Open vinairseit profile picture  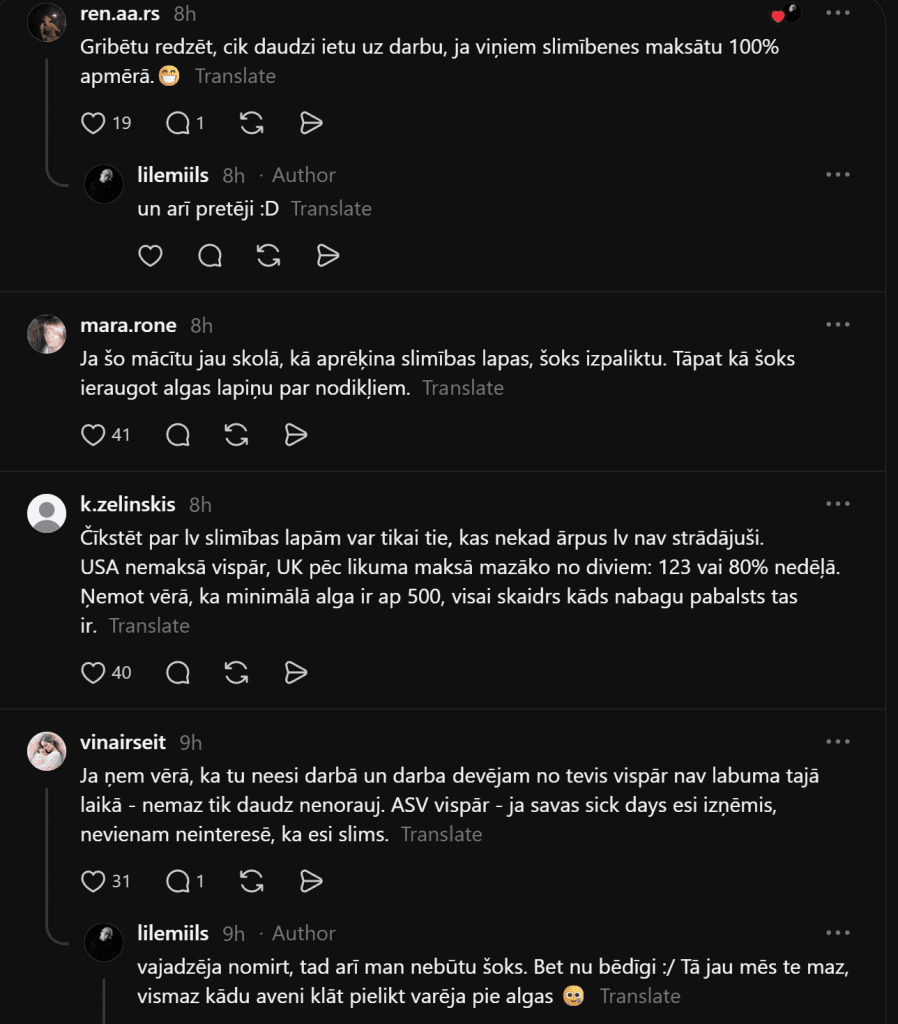coord(46,751)
